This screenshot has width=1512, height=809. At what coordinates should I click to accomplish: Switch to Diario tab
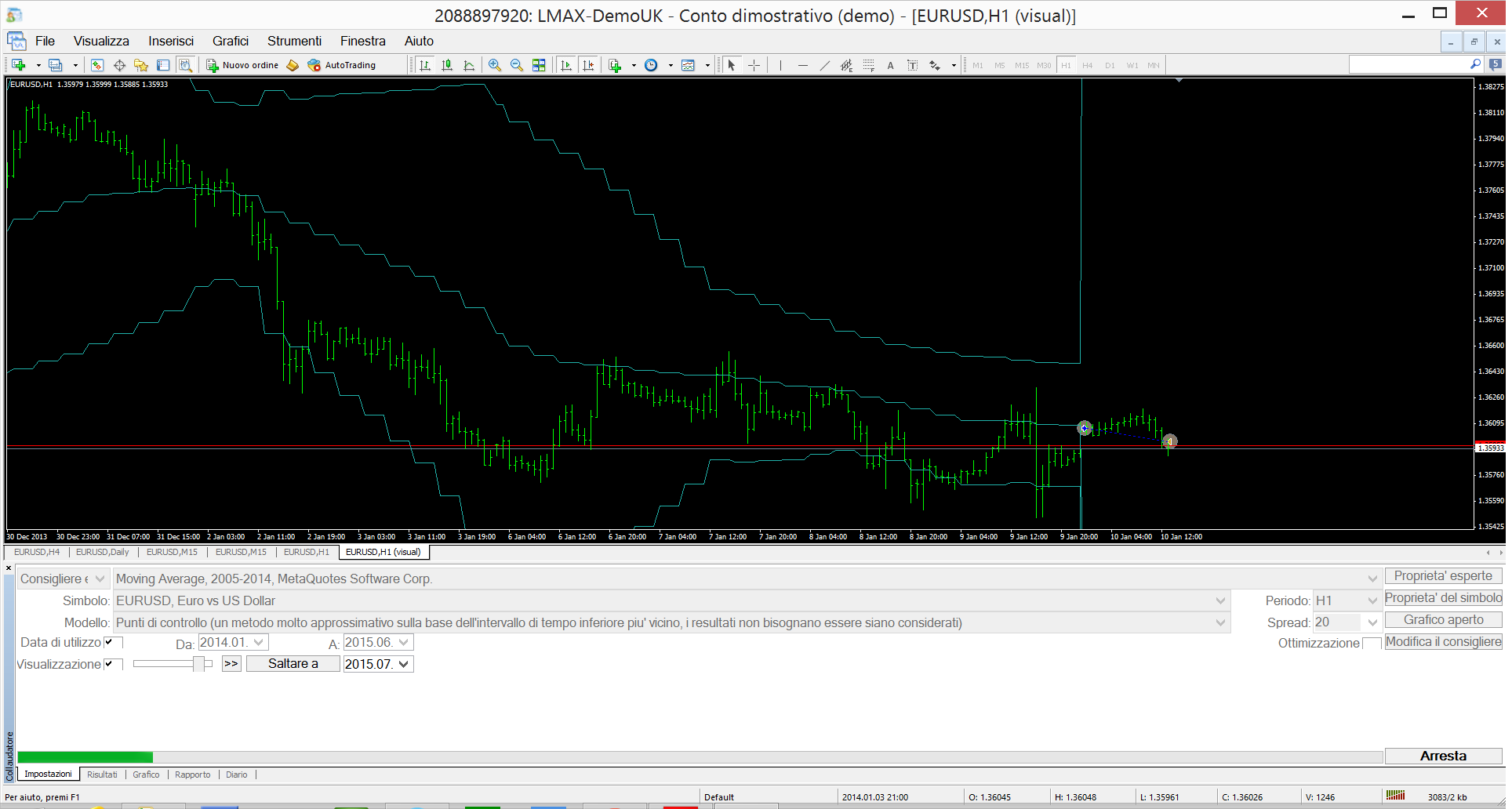coord(237,775)
